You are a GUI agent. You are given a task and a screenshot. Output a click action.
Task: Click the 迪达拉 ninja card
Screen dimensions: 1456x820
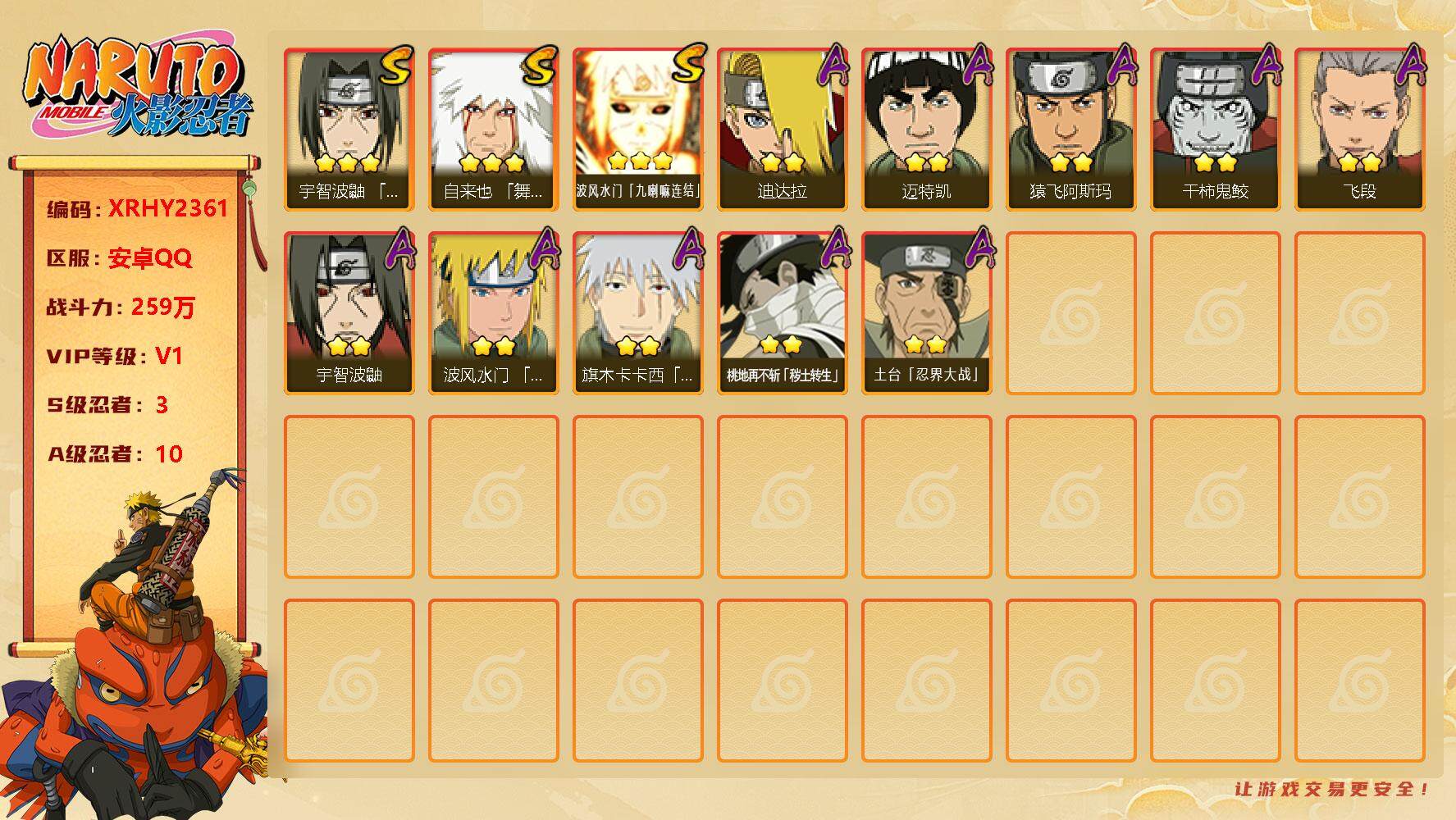coord(783,130)
